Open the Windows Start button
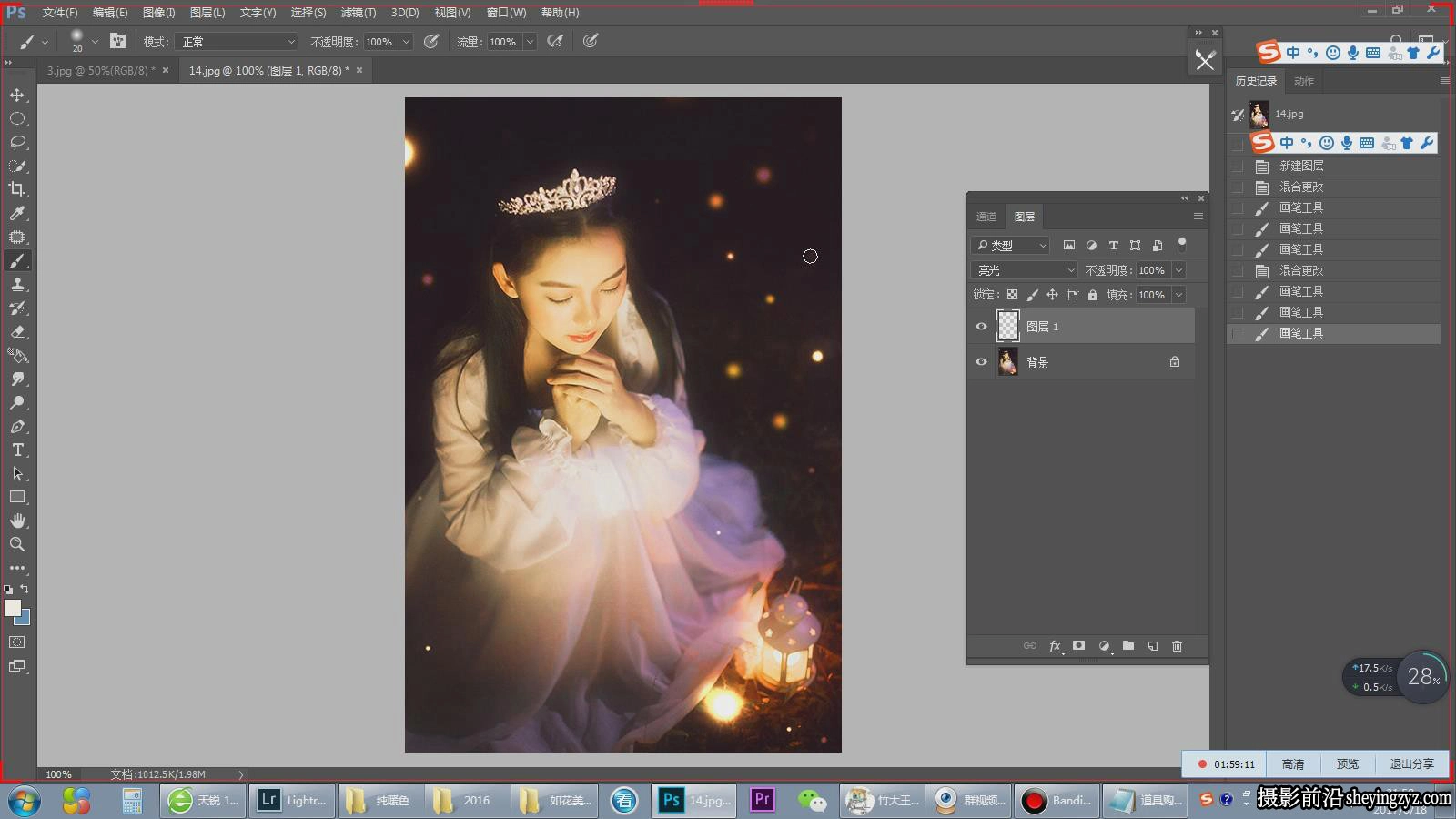This screenshot has width=1456, height=819. coord(25,801)
